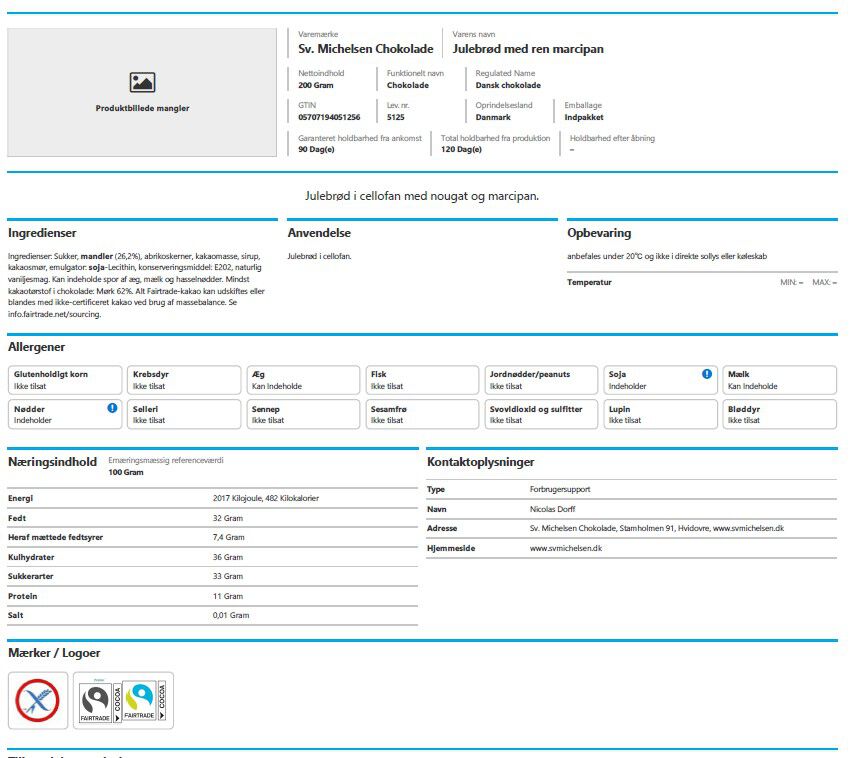Click the Energi nutrition row
This screenshot has height=758, width=857.
213,498
